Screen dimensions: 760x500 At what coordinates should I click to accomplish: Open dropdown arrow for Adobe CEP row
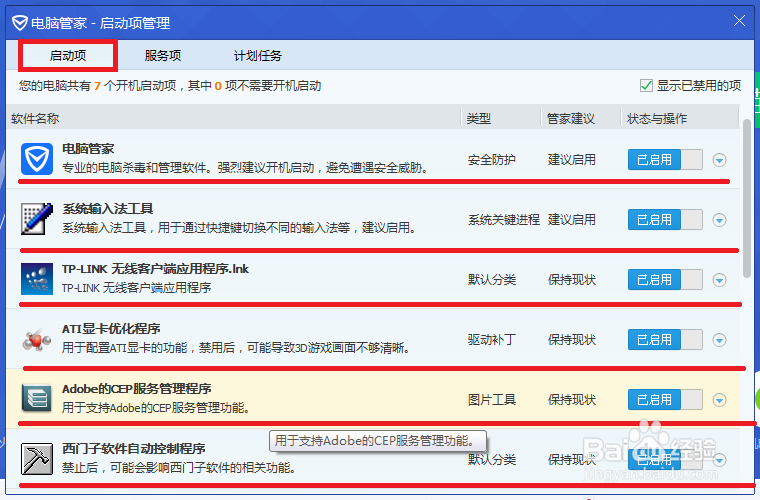[719, 400]
